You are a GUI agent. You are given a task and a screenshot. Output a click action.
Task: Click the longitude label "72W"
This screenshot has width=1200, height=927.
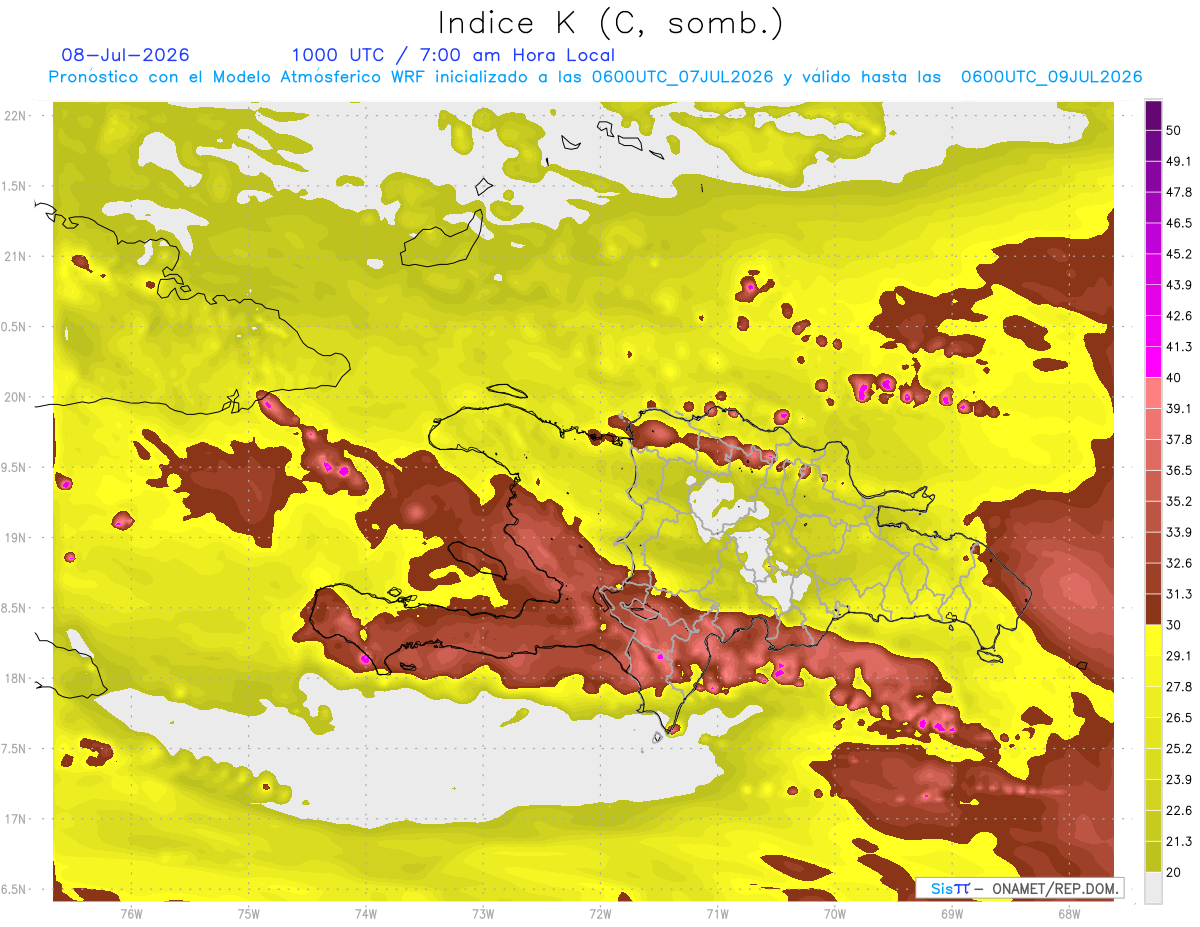coord(600,914)
